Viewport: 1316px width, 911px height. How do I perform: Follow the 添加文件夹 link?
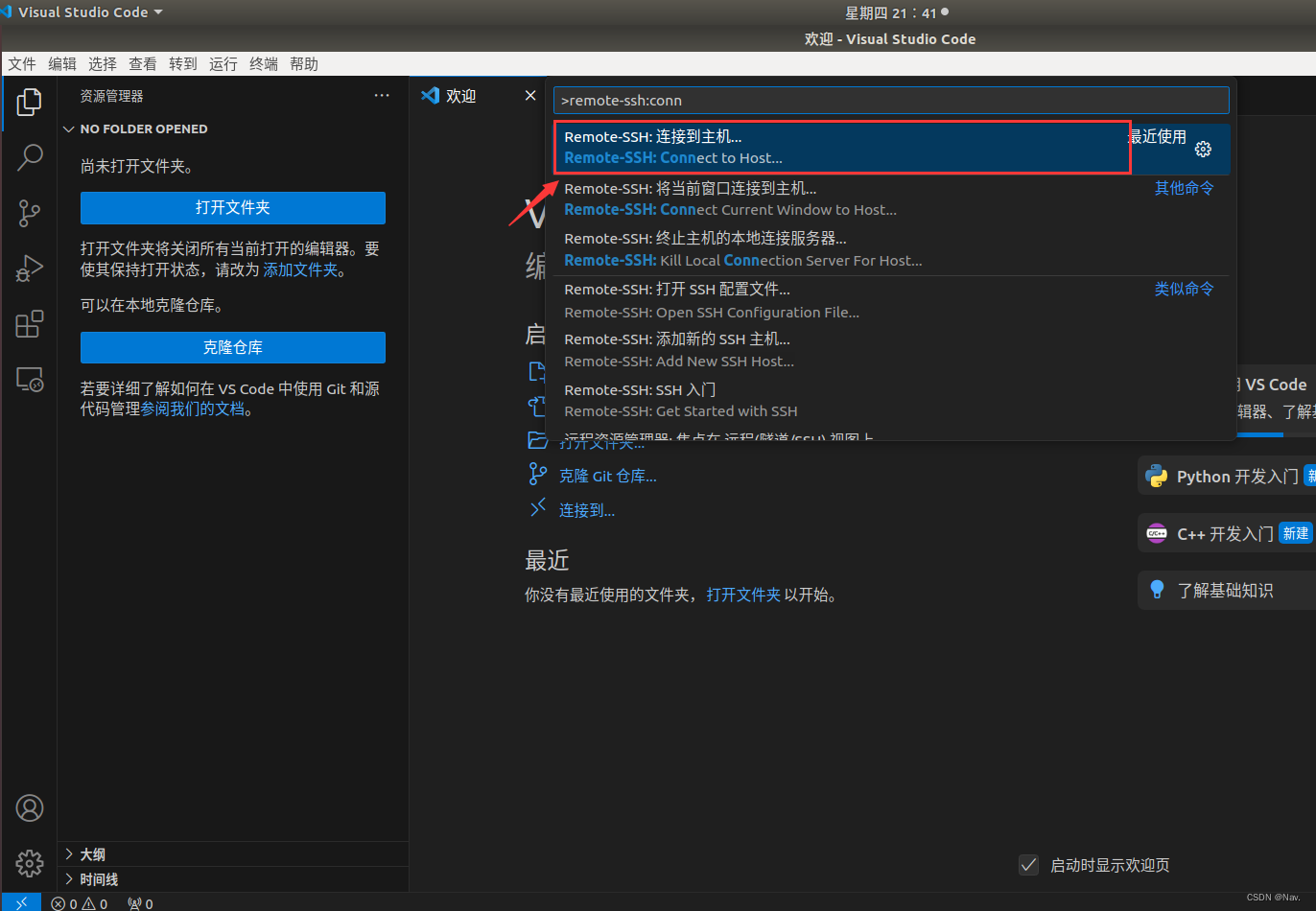(x=300, y=270)
